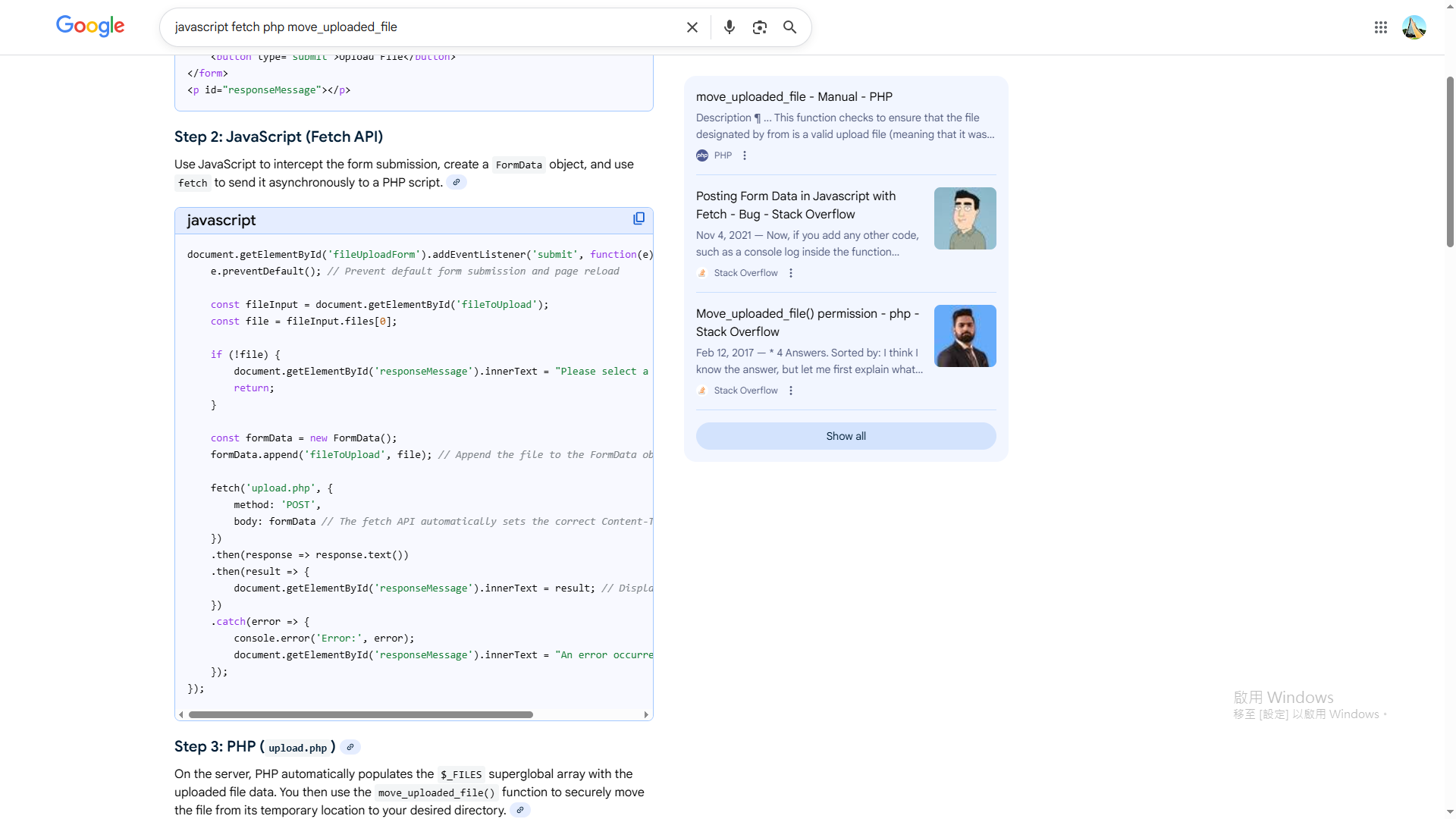Viewport: 1456px width, 819px height.
Task: Open more options for Move_uploaded_file permission result
Action: [x=791, y=391]
